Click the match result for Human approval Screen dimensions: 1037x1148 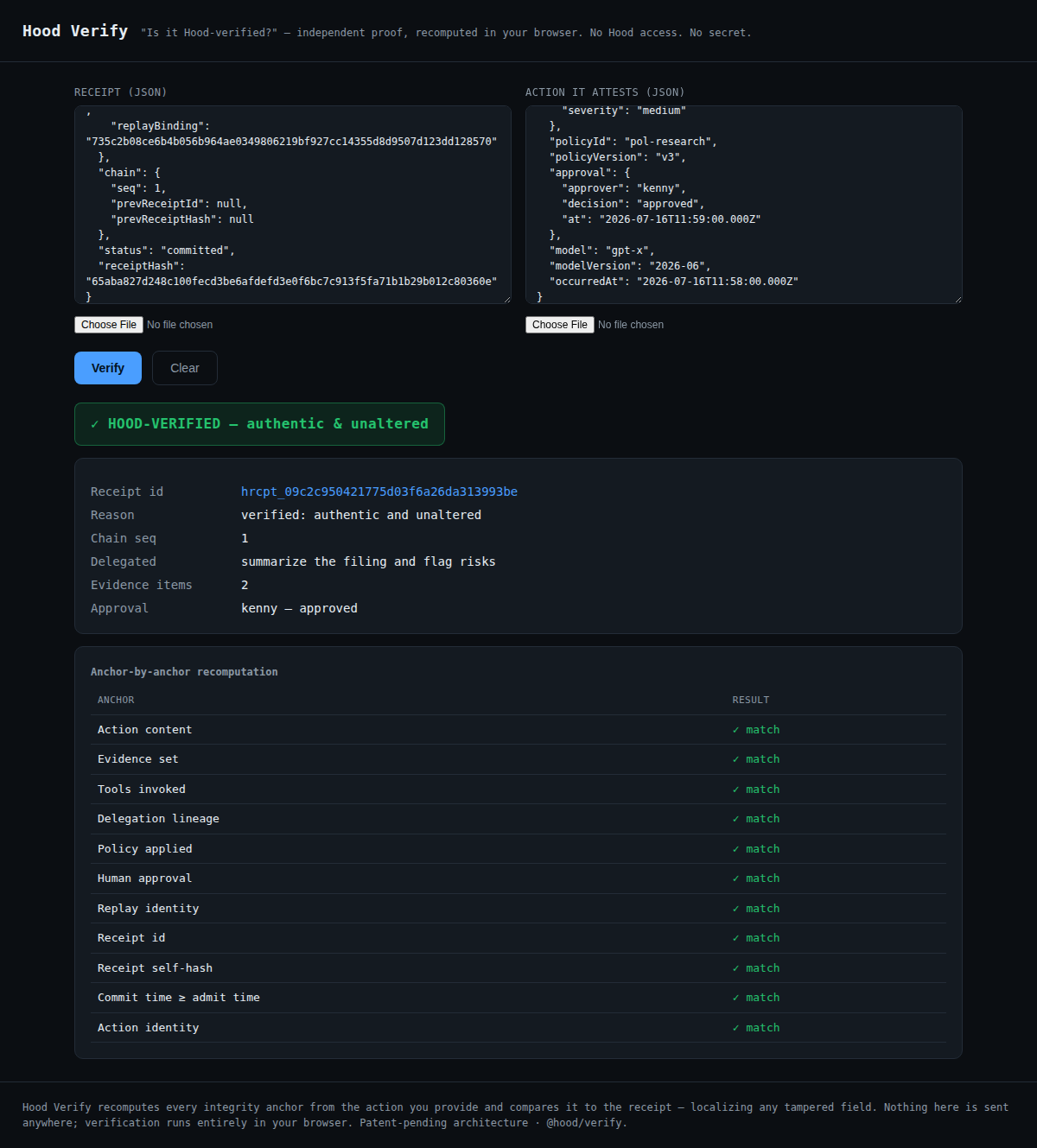[x=756, y=878]
